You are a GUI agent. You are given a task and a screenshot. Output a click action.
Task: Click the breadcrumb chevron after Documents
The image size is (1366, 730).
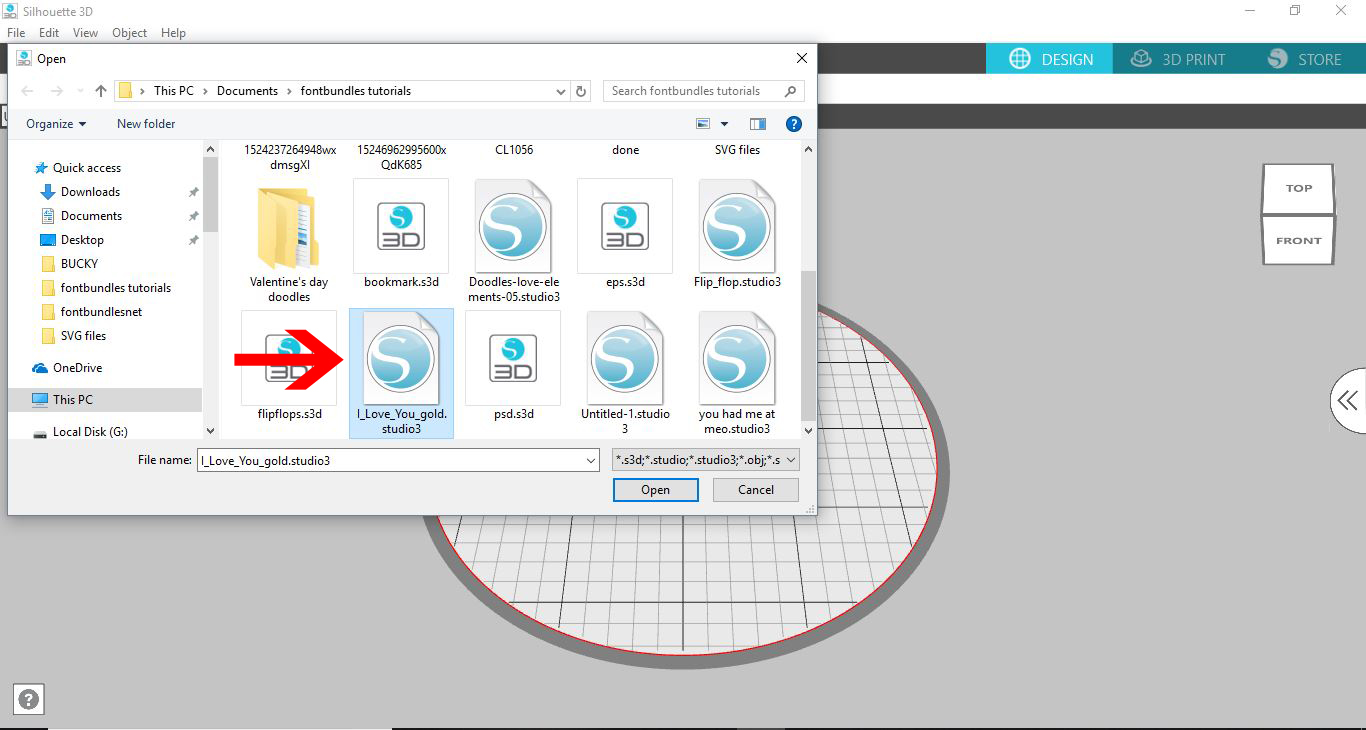(x=289, y=91)
